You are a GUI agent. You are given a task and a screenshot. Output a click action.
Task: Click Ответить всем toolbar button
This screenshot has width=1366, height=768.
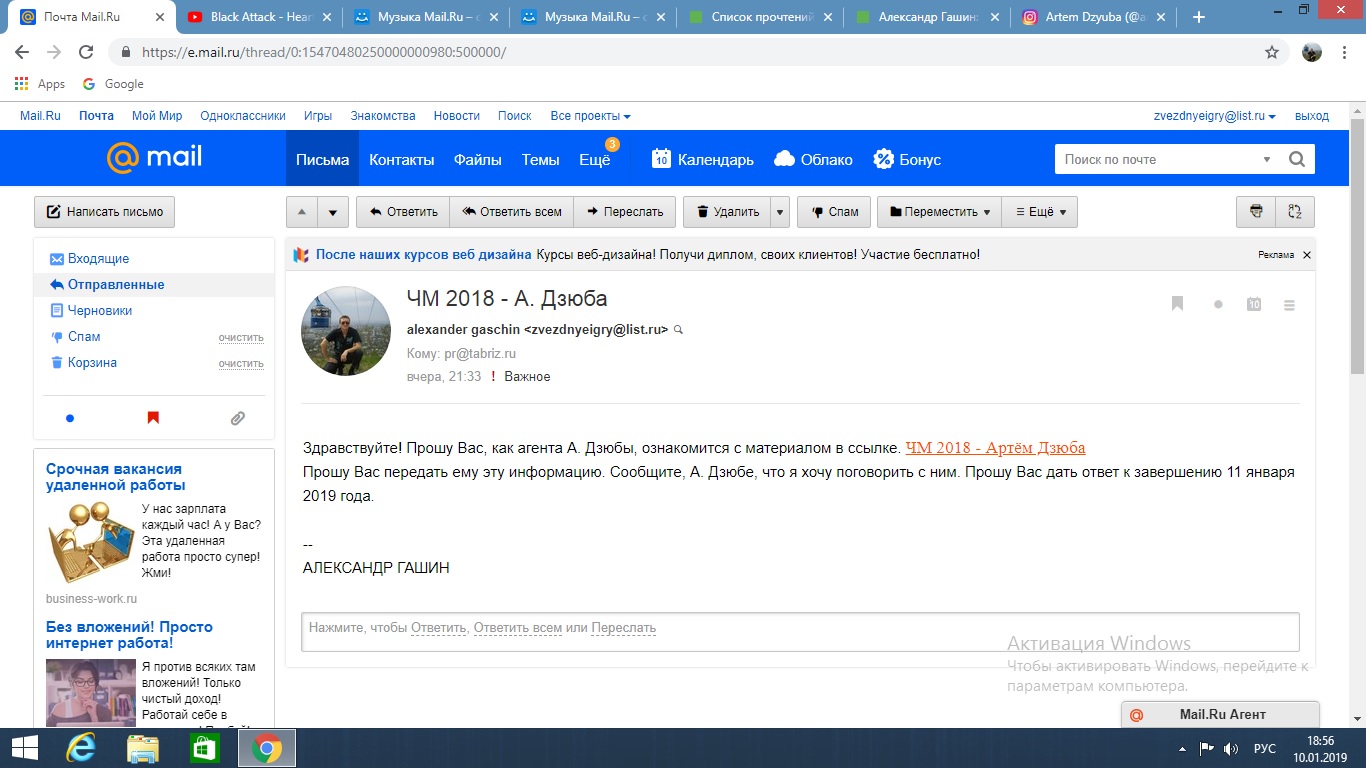[x=512, y=212]
